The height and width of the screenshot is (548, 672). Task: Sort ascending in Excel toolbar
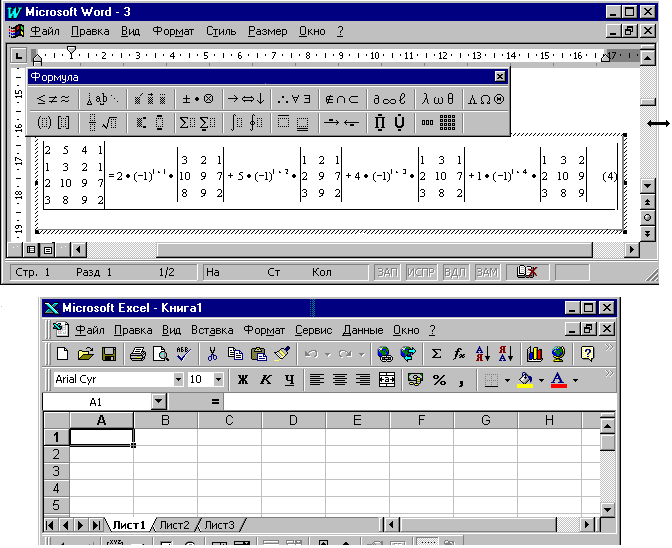[482, 354]
